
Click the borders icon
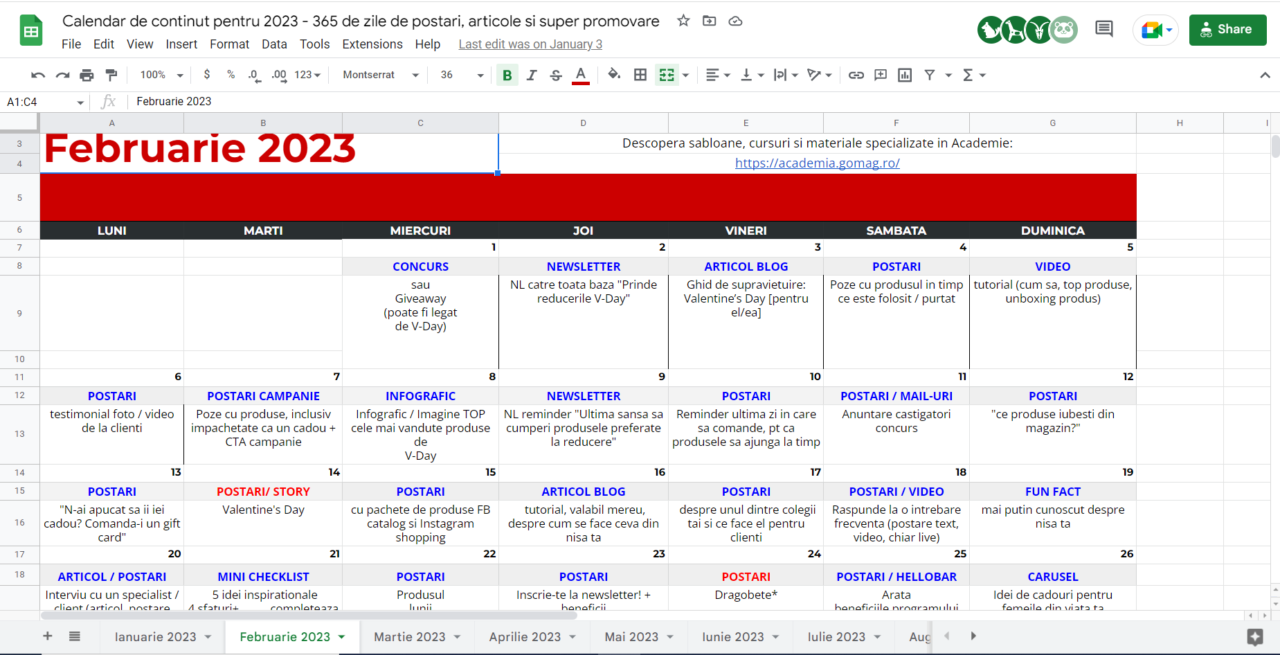click(640, 74)
